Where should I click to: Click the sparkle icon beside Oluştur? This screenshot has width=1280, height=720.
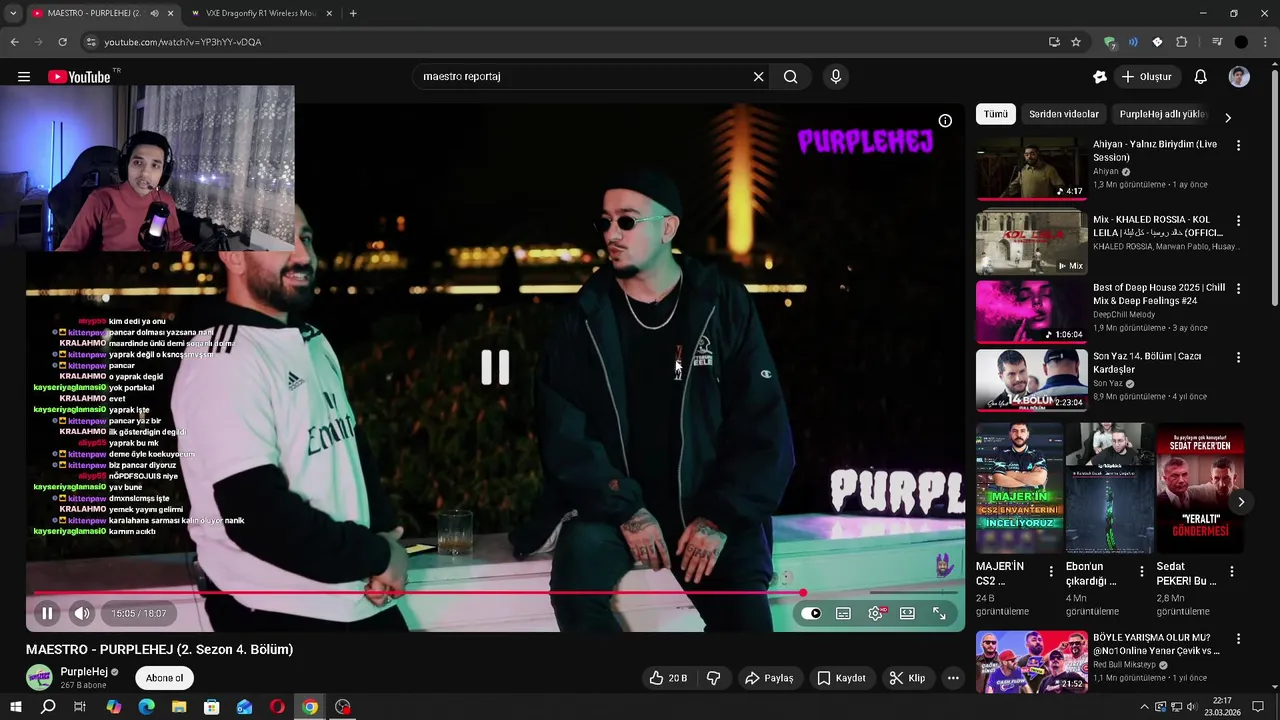pyautogui.click(x=1100, y=77)
